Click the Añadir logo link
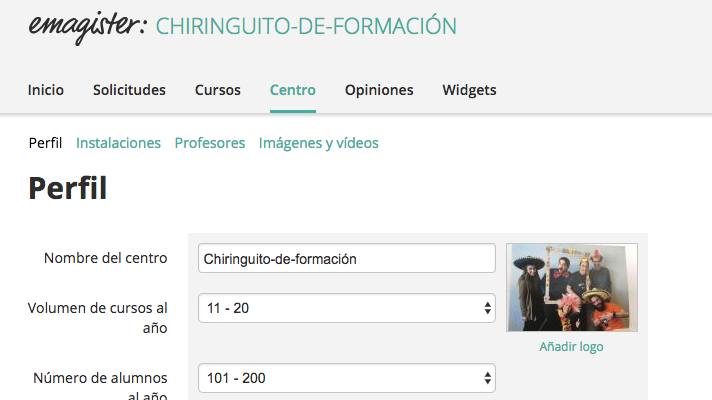712x400 pixels. [x=571, y=347]
